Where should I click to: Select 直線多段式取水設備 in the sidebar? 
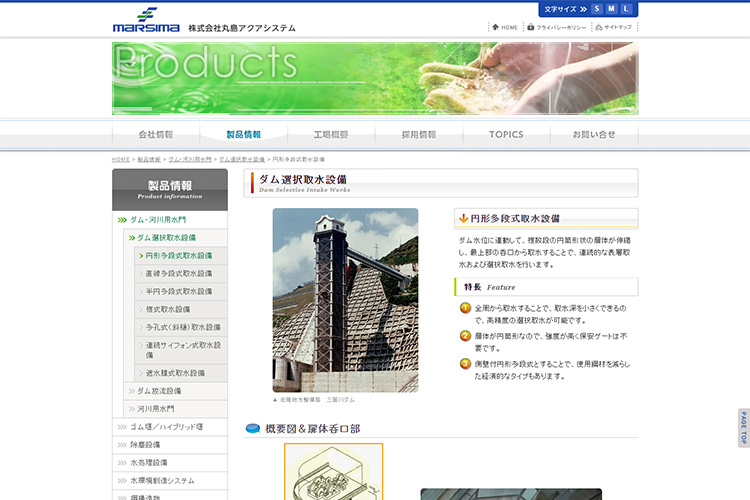point(181,274)
